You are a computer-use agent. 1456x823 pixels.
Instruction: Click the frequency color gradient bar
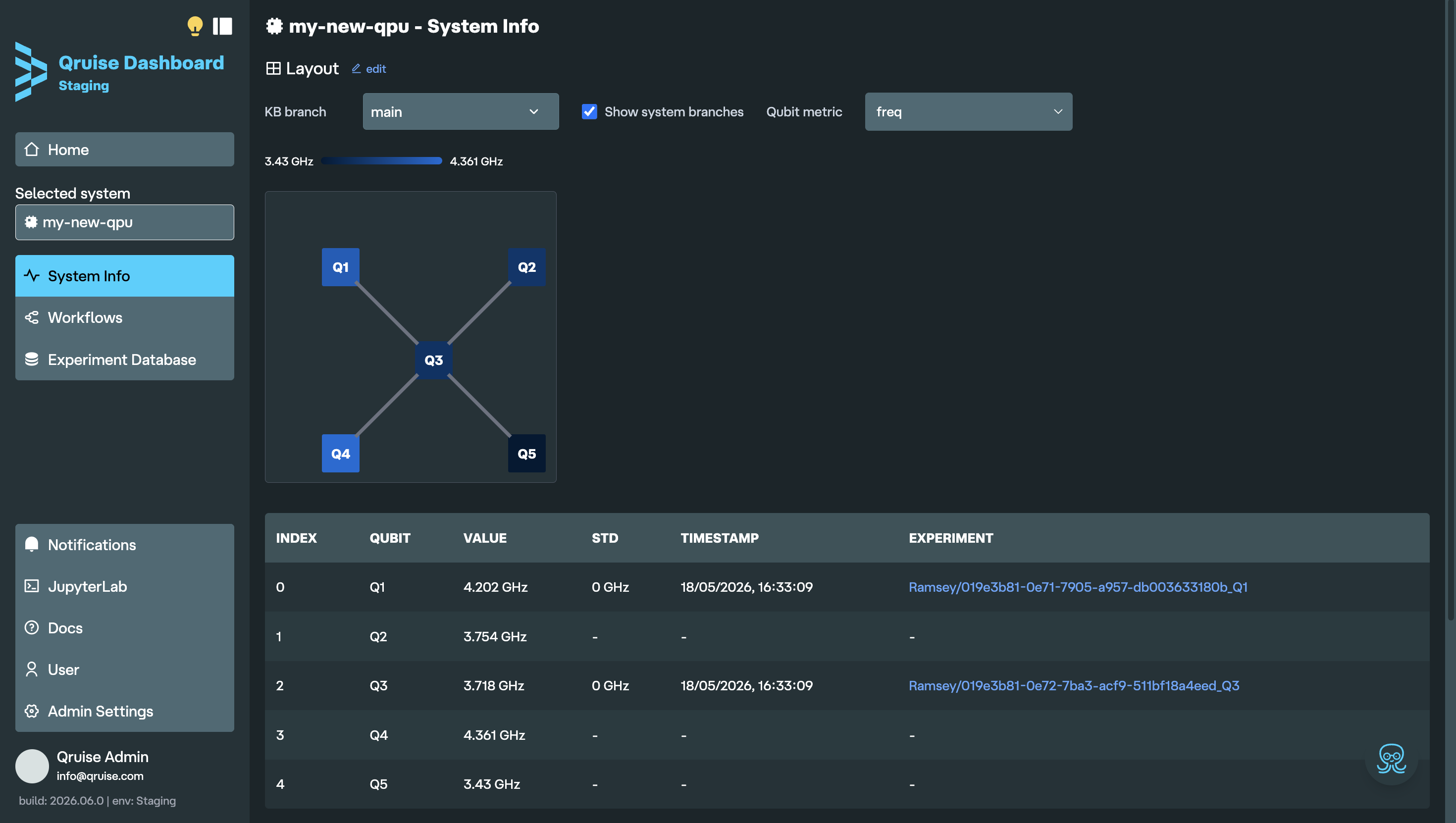[381, 161]
